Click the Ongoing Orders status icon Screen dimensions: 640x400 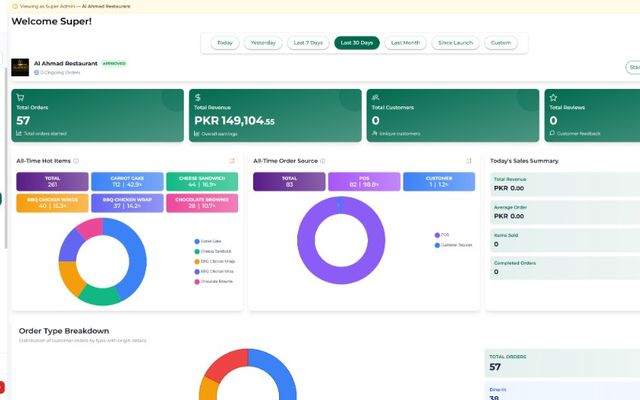tap(36, 72)
